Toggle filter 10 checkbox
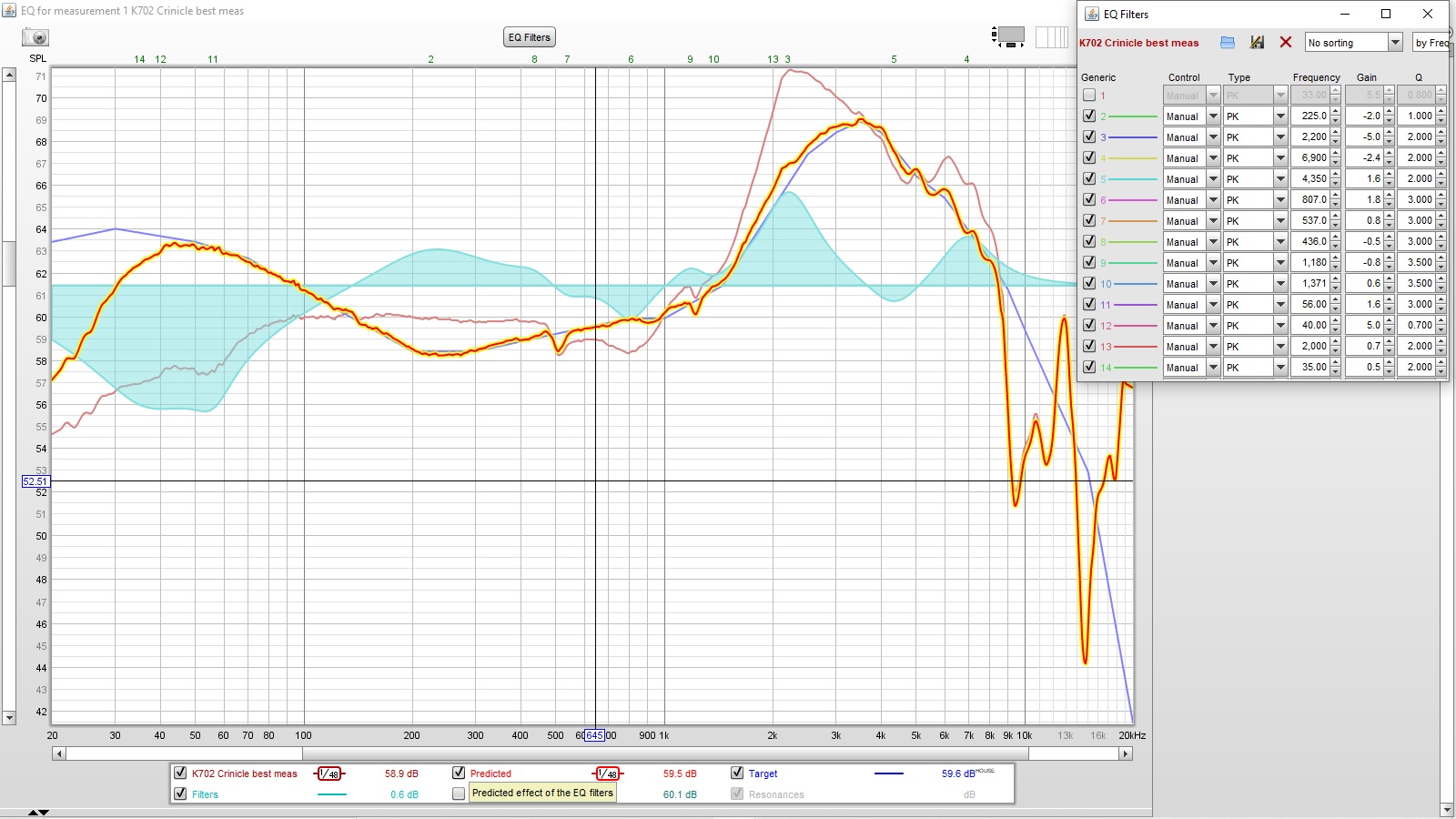1456x819 pixels. tap(1089, 283)
